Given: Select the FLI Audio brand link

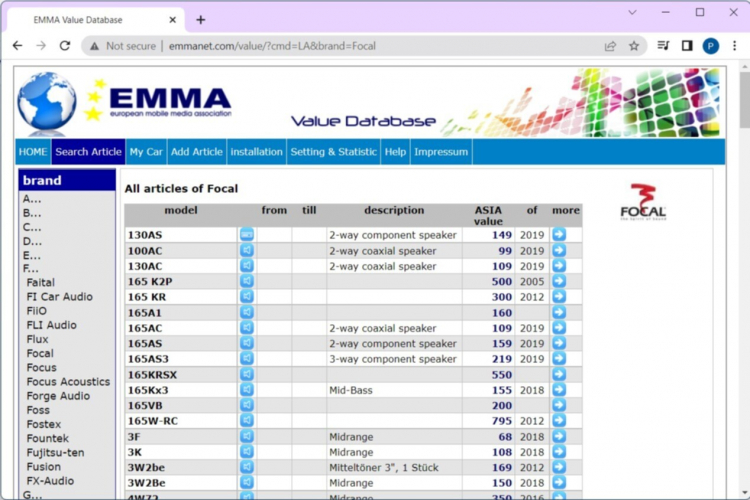Looking at the screenshot, I should pyautogui.click(x=51, y=325).
